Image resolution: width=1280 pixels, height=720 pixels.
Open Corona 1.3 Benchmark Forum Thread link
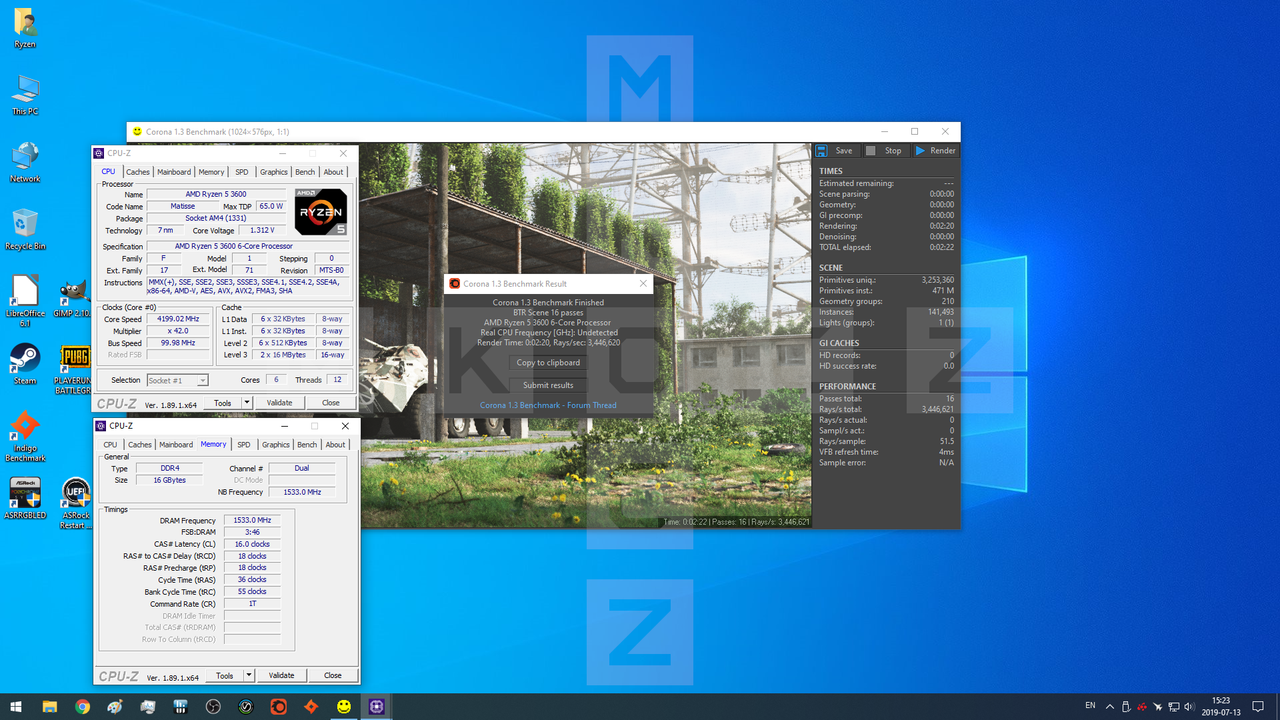(x=548, y=405)
